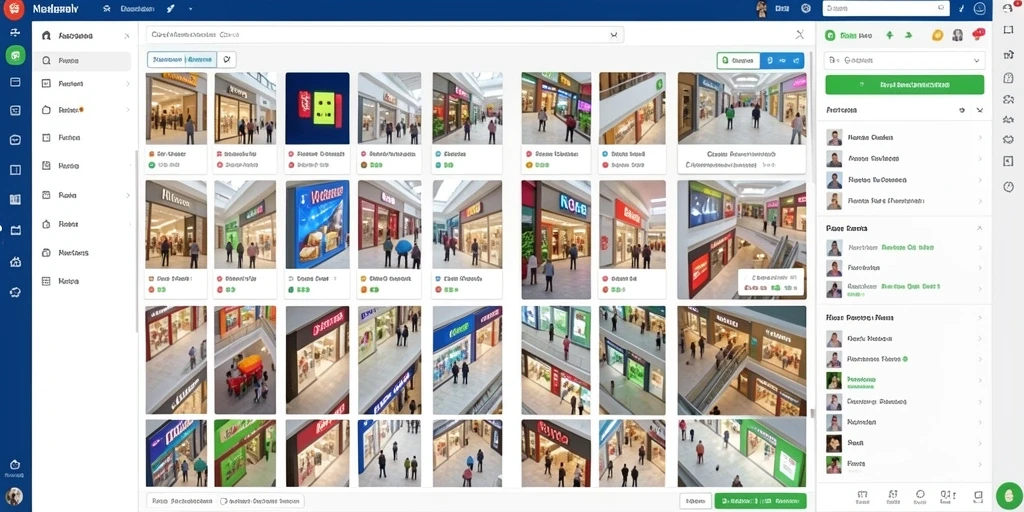Open the round face icon at the end of the blue bar
Screen dimensions: 1024x512
(x=979, y=8)
